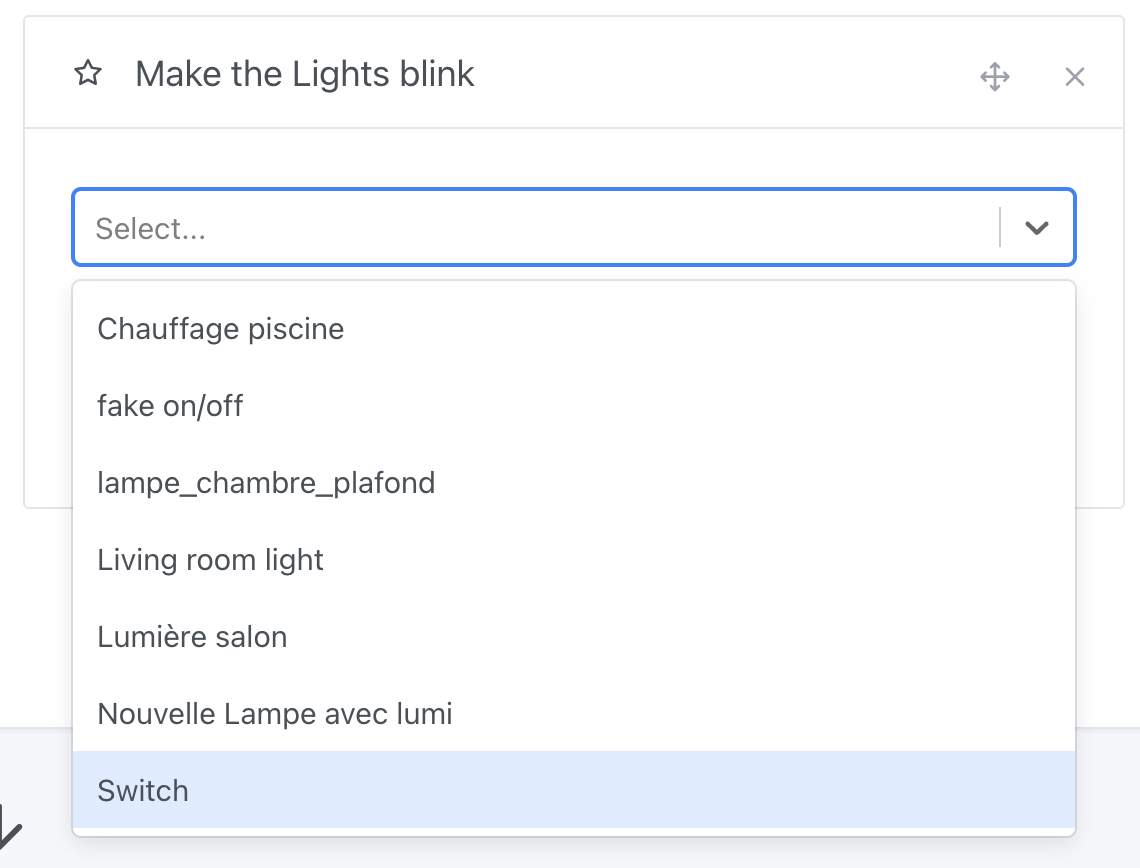Image resolution: width=1140 pixels, height=868 pixels.
Task: Click inside the Select input field
Action: [400, 227]
